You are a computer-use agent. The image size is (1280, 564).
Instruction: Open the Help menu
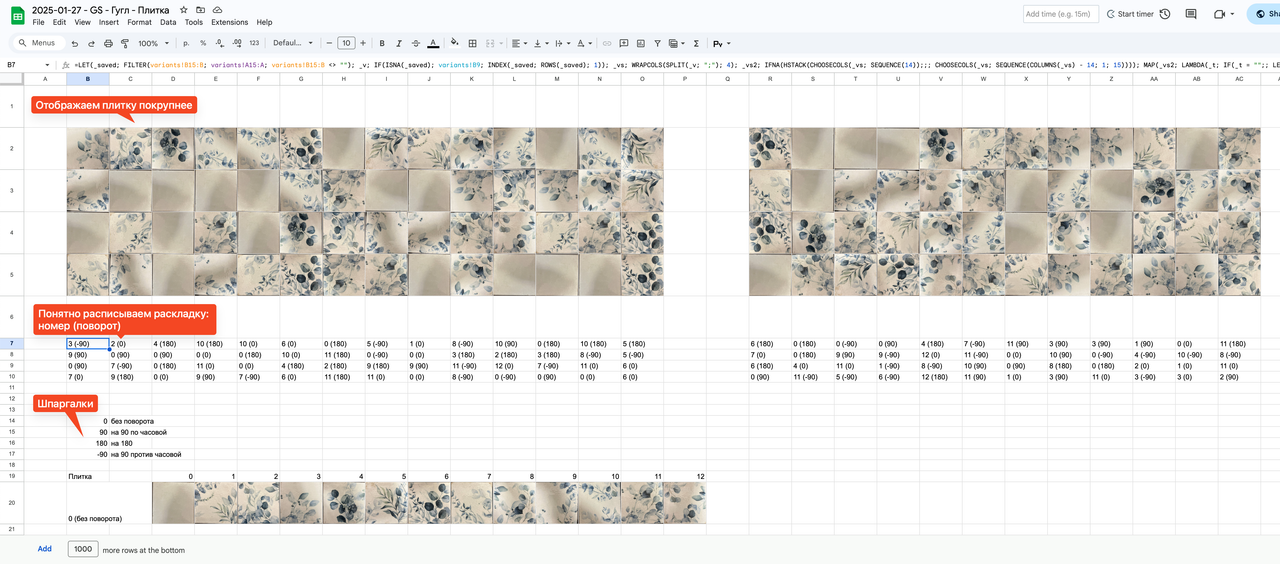pos(264,22)
